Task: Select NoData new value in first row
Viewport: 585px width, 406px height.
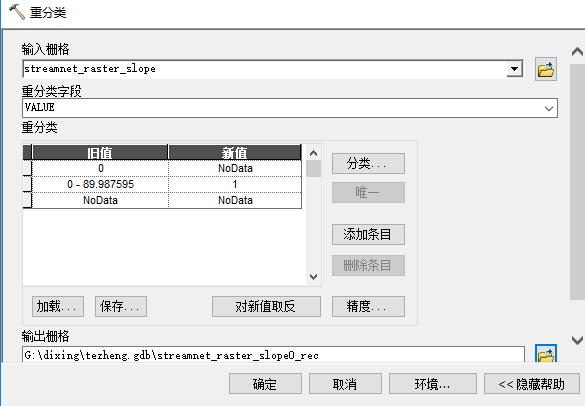Action: 235,168
